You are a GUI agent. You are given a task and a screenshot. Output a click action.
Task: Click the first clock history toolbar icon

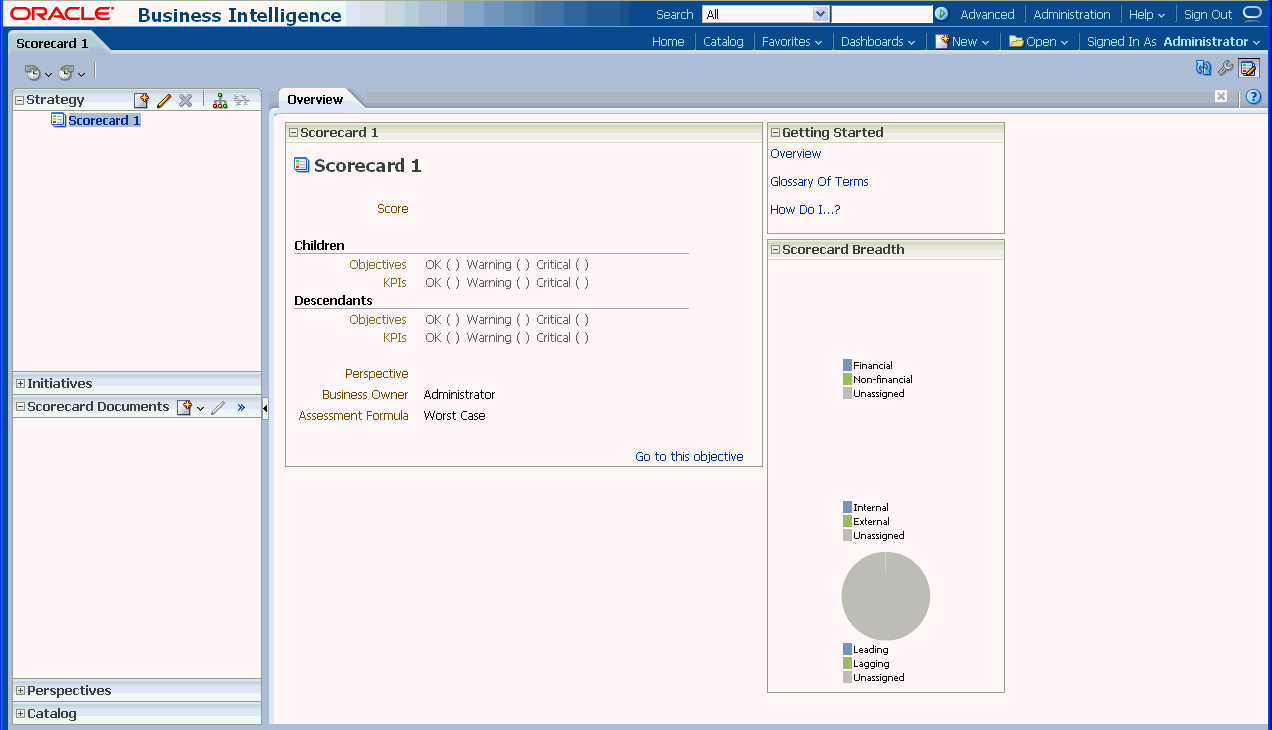point(32,73)
